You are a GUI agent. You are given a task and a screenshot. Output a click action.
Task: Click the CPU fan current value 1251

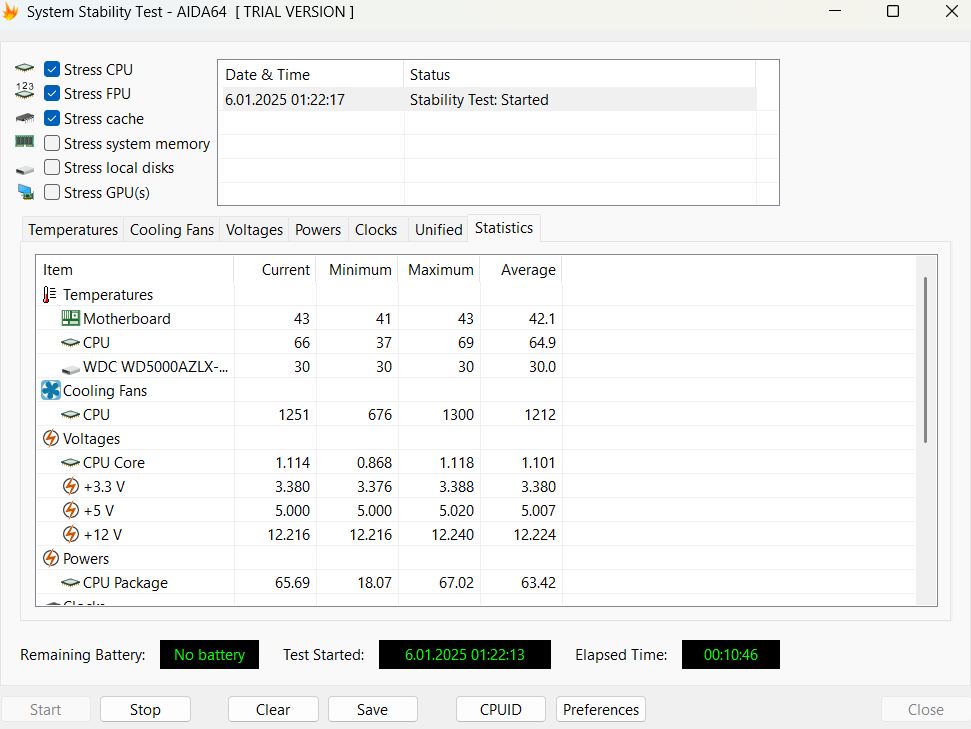tap(294, 414)
